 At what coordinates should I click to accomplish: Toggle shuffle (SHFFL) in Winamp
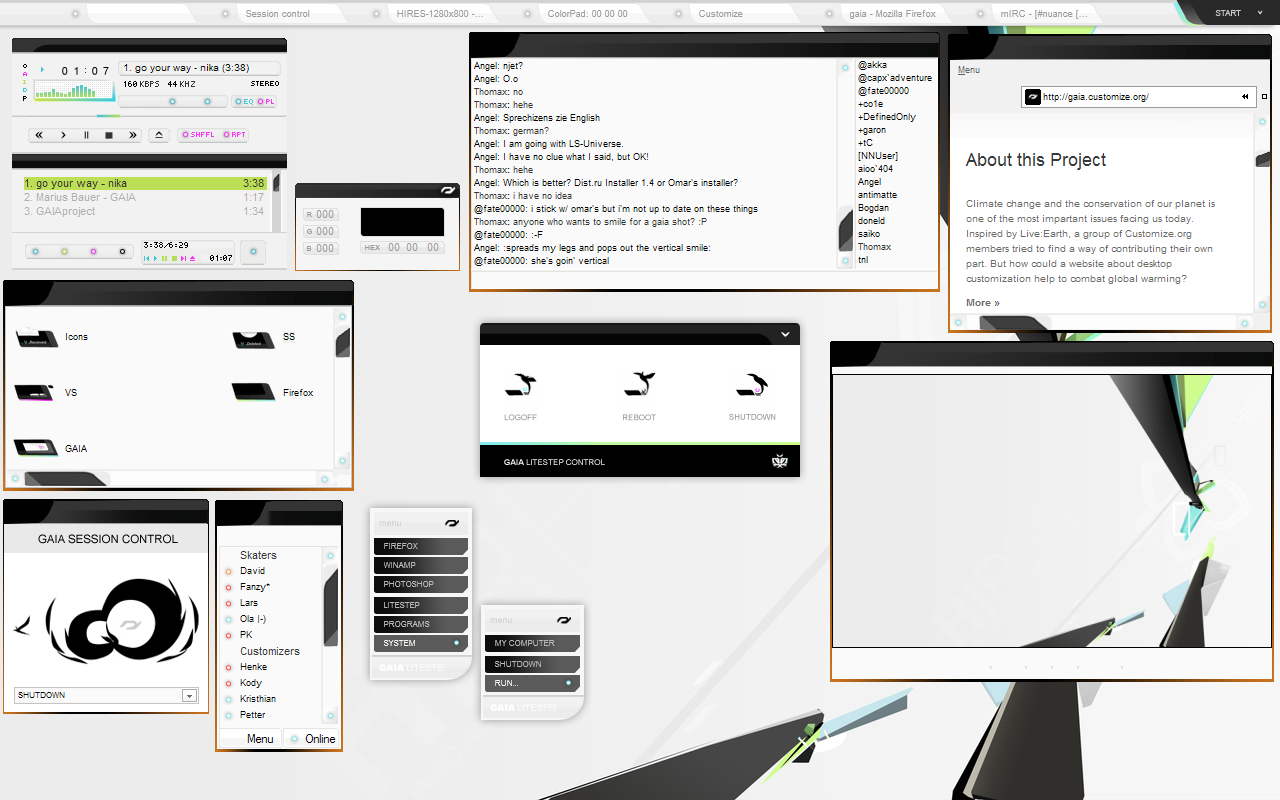[198, 135]
